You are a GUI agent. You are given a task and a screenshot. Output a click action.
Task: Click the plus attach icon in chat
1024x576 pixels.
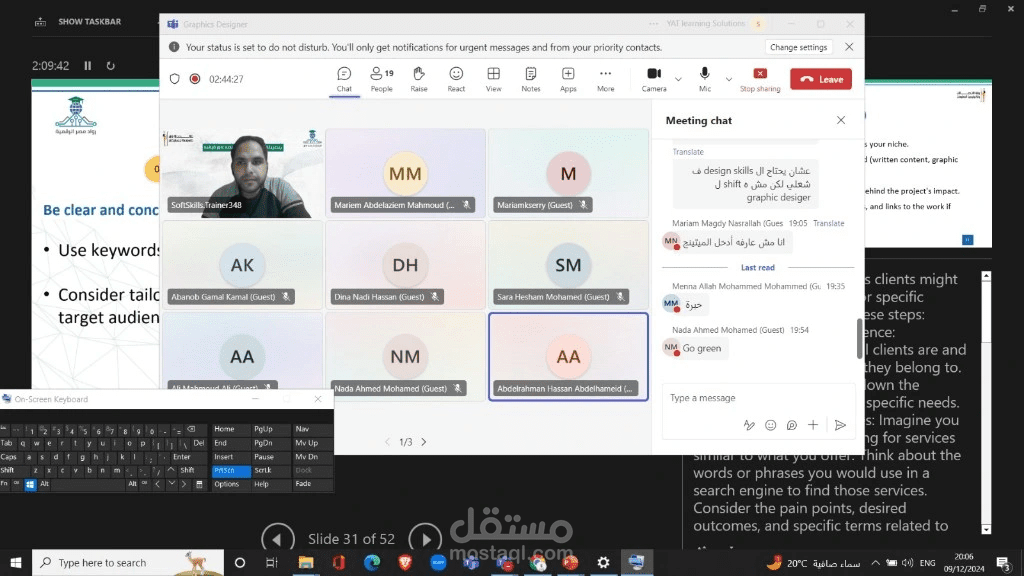click(x=812, y=425)
